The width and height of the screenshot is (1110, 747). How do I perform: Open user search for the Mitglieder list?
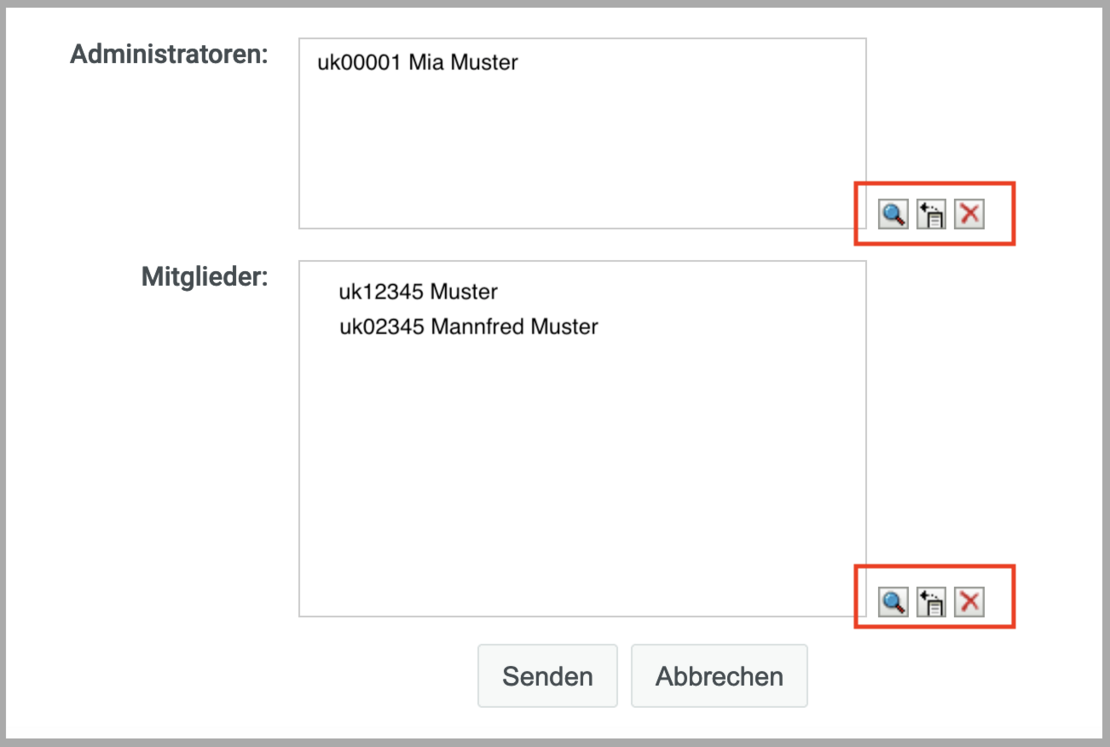892,602
